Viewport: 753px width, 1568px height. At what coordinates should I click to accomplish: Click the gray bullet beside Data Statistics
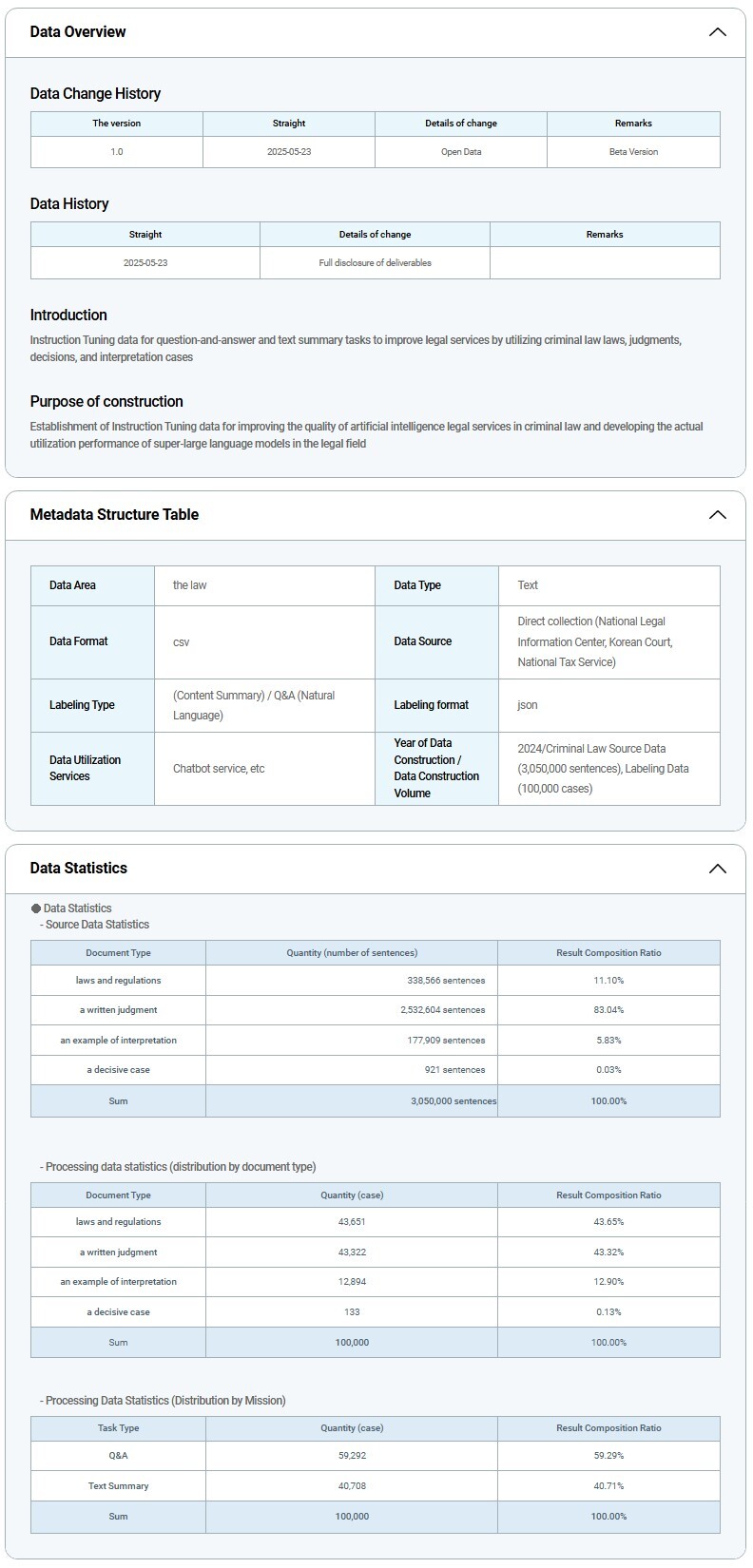(x=36, y=908)
